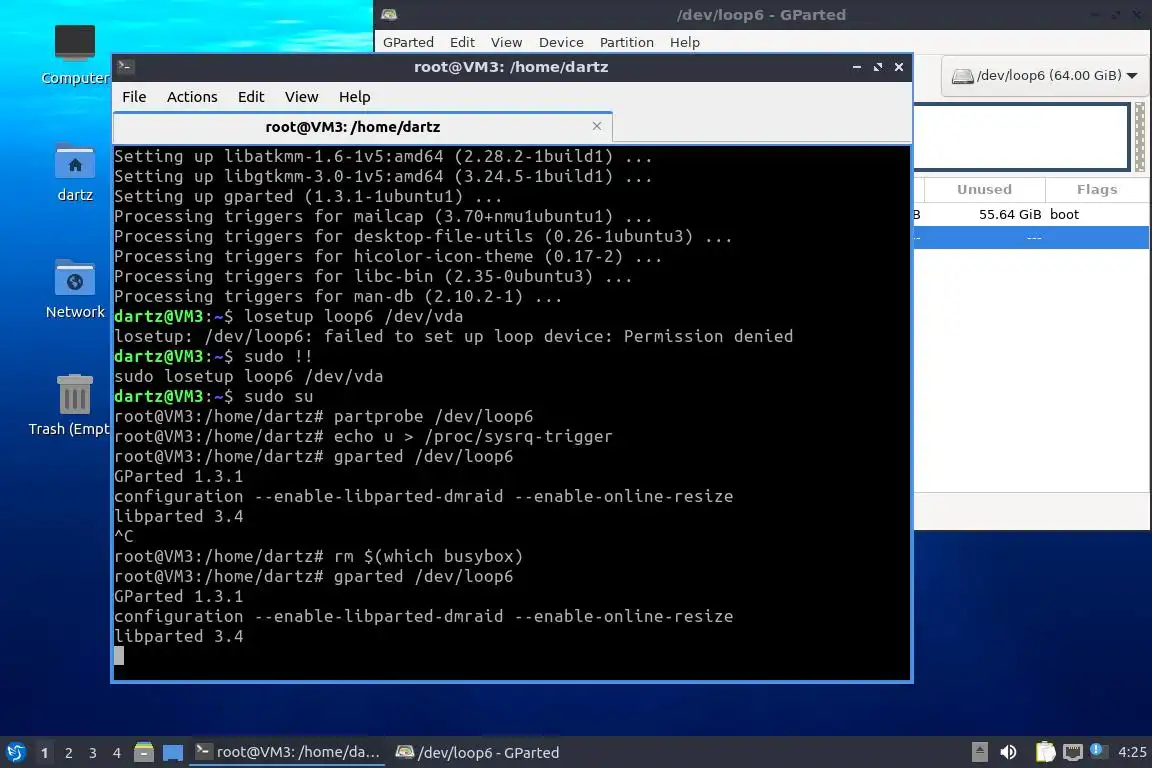
Task: Open the Help menu in GParted window
Action: click(685, 43)
